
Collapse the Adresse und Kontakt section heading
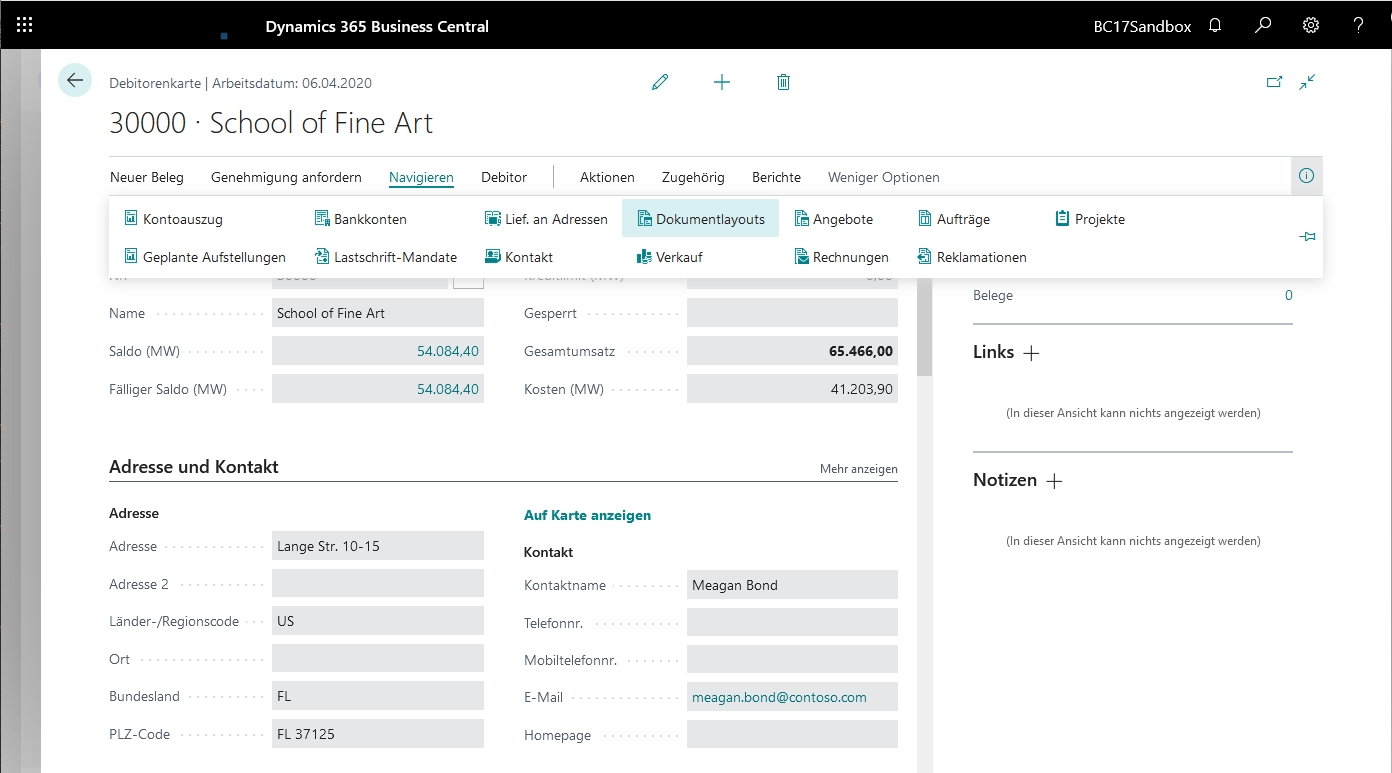tap(194, 467)
